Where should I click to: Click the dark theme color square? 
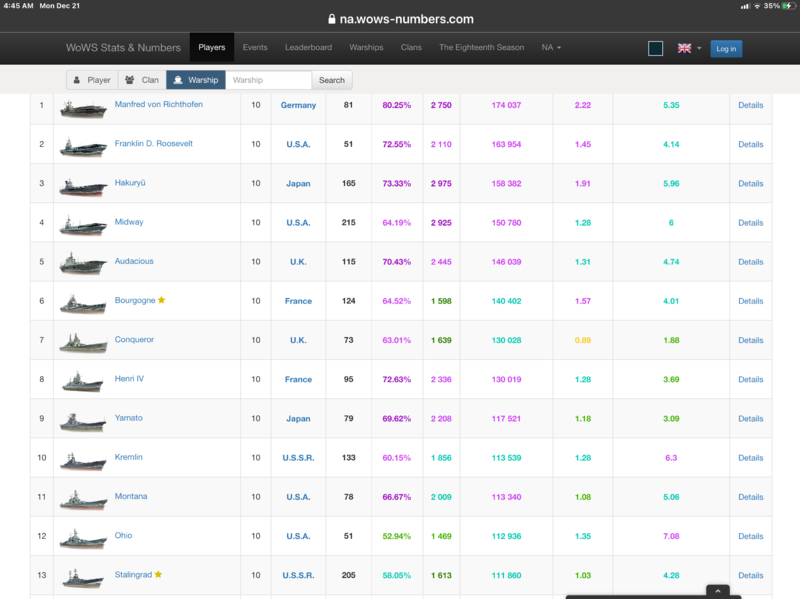655,48
